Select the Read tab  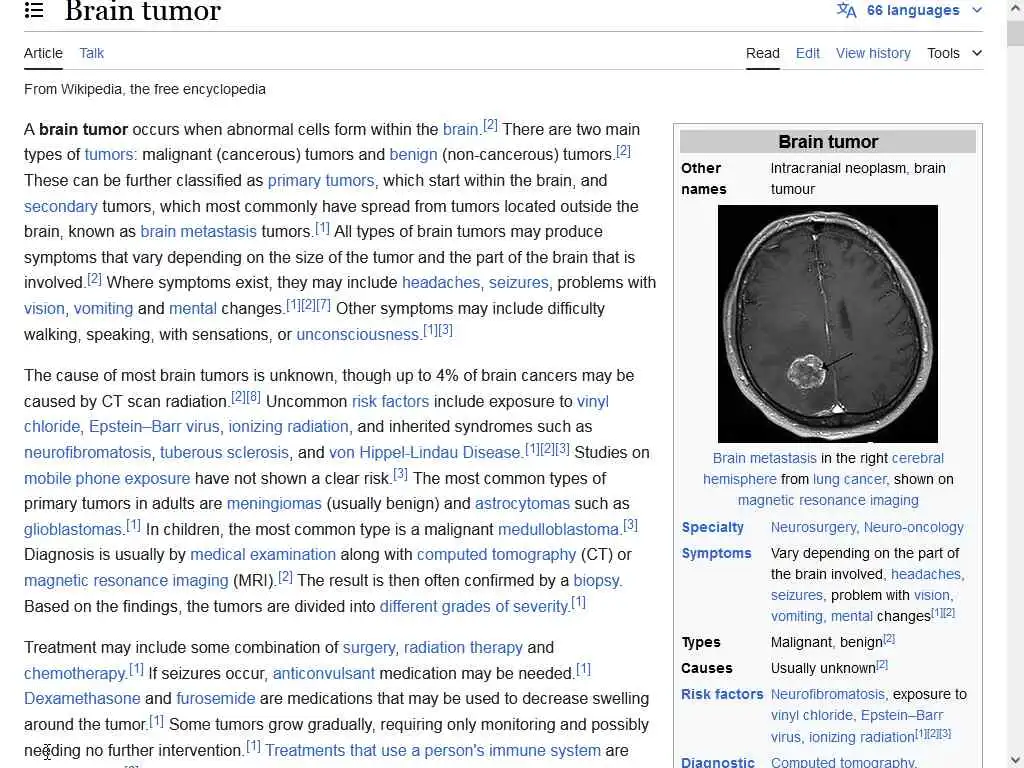(x=763, y=54)
